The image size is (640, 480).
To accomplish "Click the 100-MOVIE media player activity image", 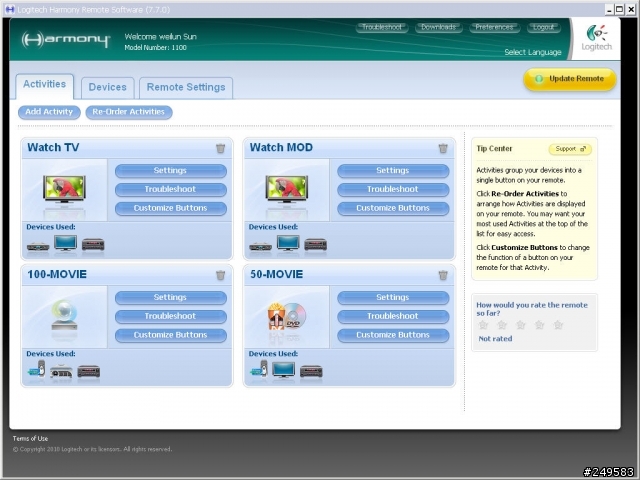I will (x=64, y=315).
